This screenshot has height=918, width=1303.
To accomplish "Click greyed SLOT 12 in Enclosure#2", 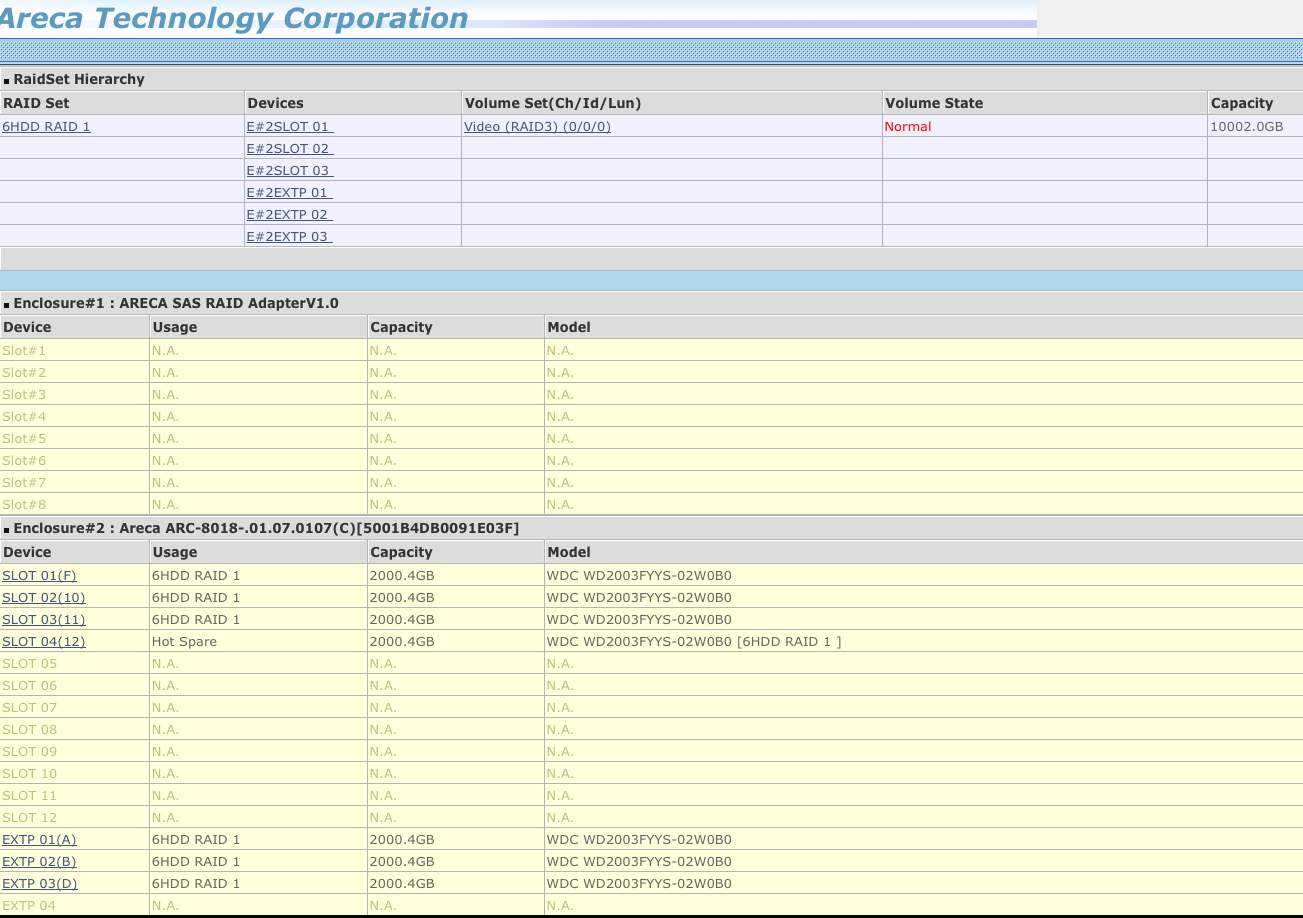I will tap(30, 818).
